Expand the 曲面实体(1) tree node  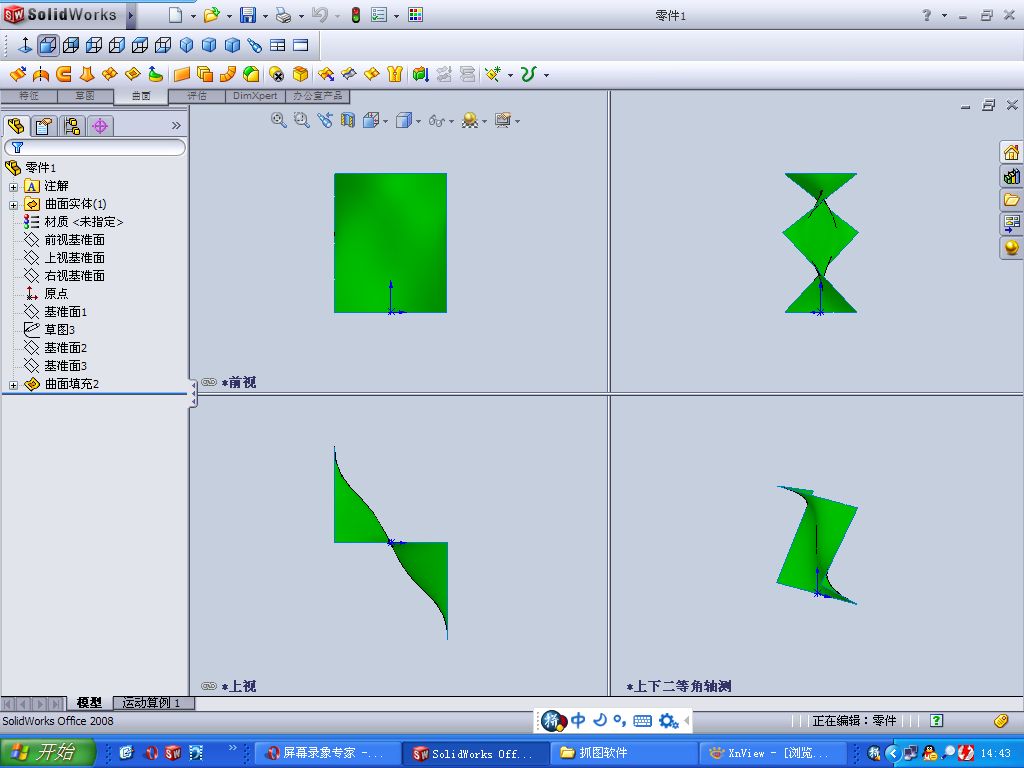pos(13,205)
